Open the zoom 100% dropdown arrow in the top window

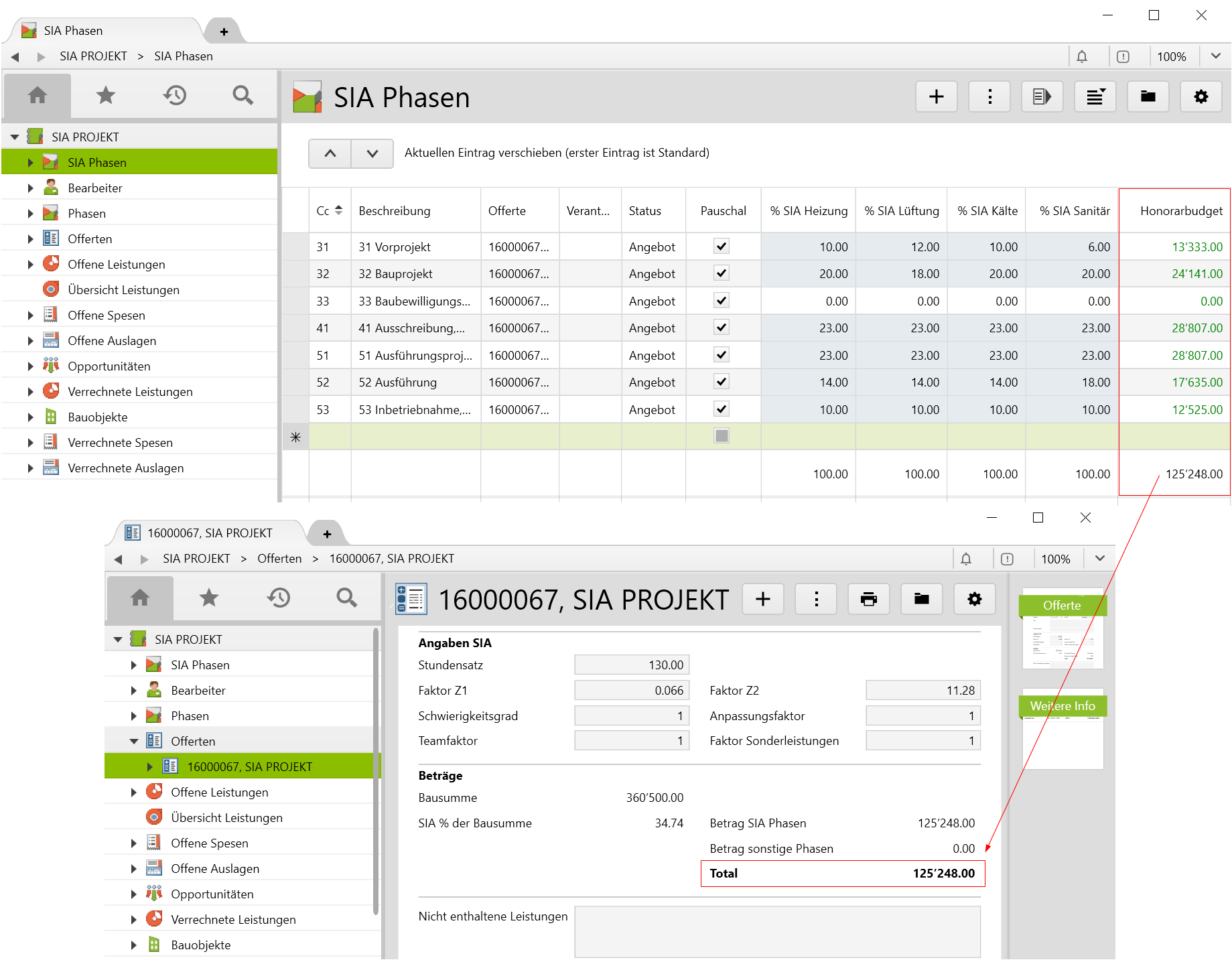point(1215,56)
